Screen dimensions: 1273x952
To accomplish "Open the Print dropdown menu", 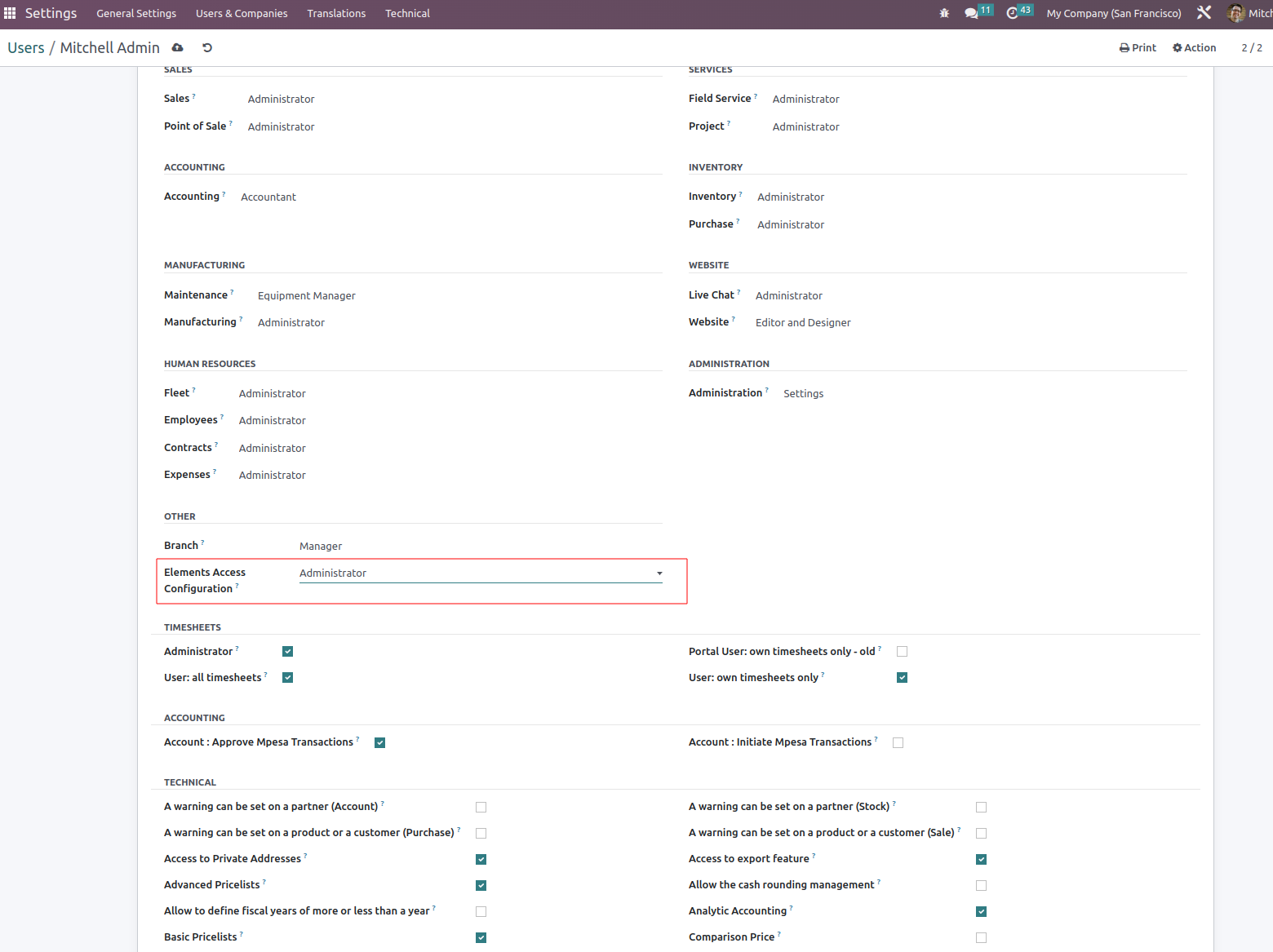I will click(x=1138, y=48).
